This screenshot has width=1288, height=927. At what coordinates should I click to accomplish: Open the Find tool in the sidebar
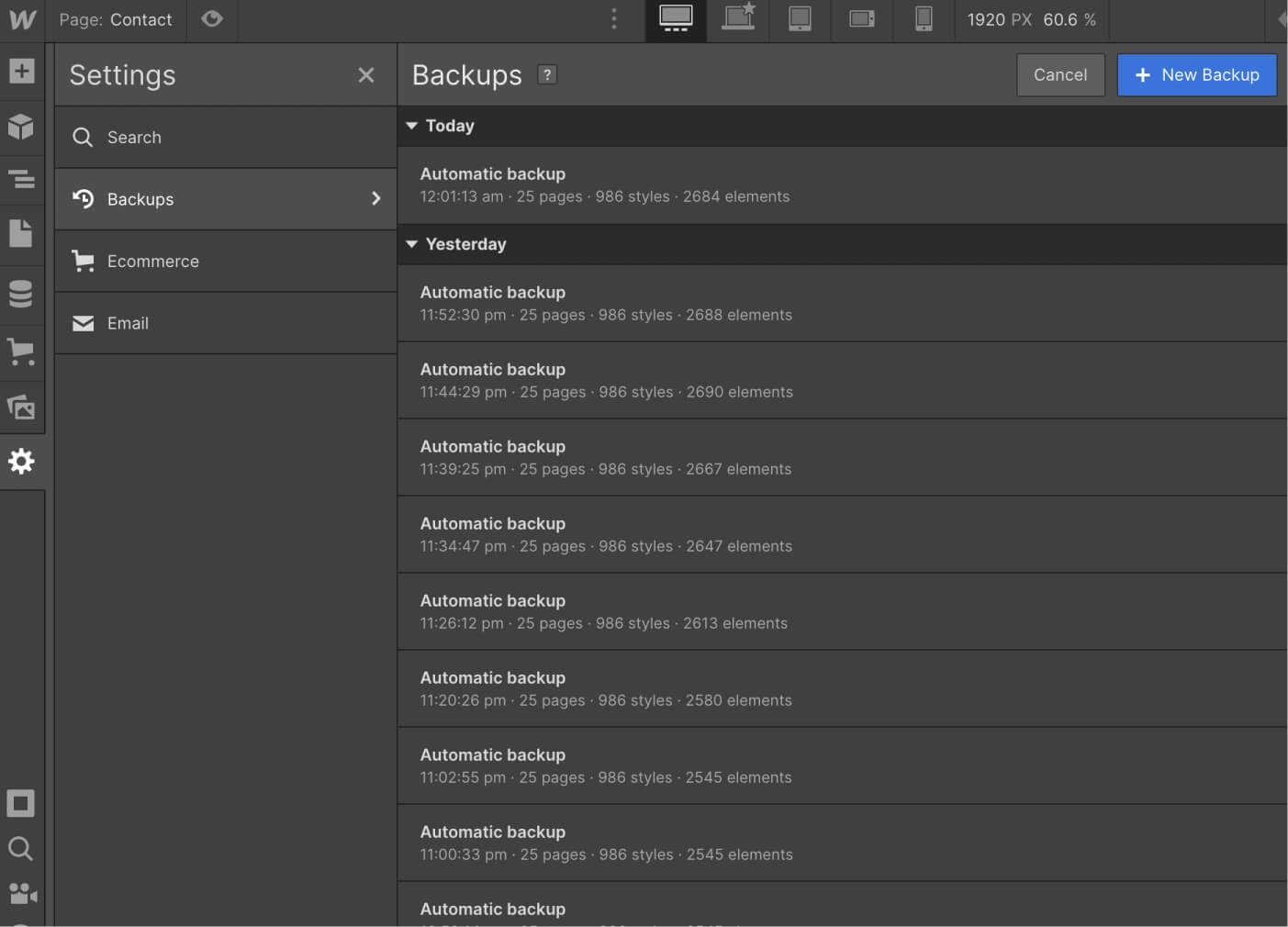pos(22,849)
